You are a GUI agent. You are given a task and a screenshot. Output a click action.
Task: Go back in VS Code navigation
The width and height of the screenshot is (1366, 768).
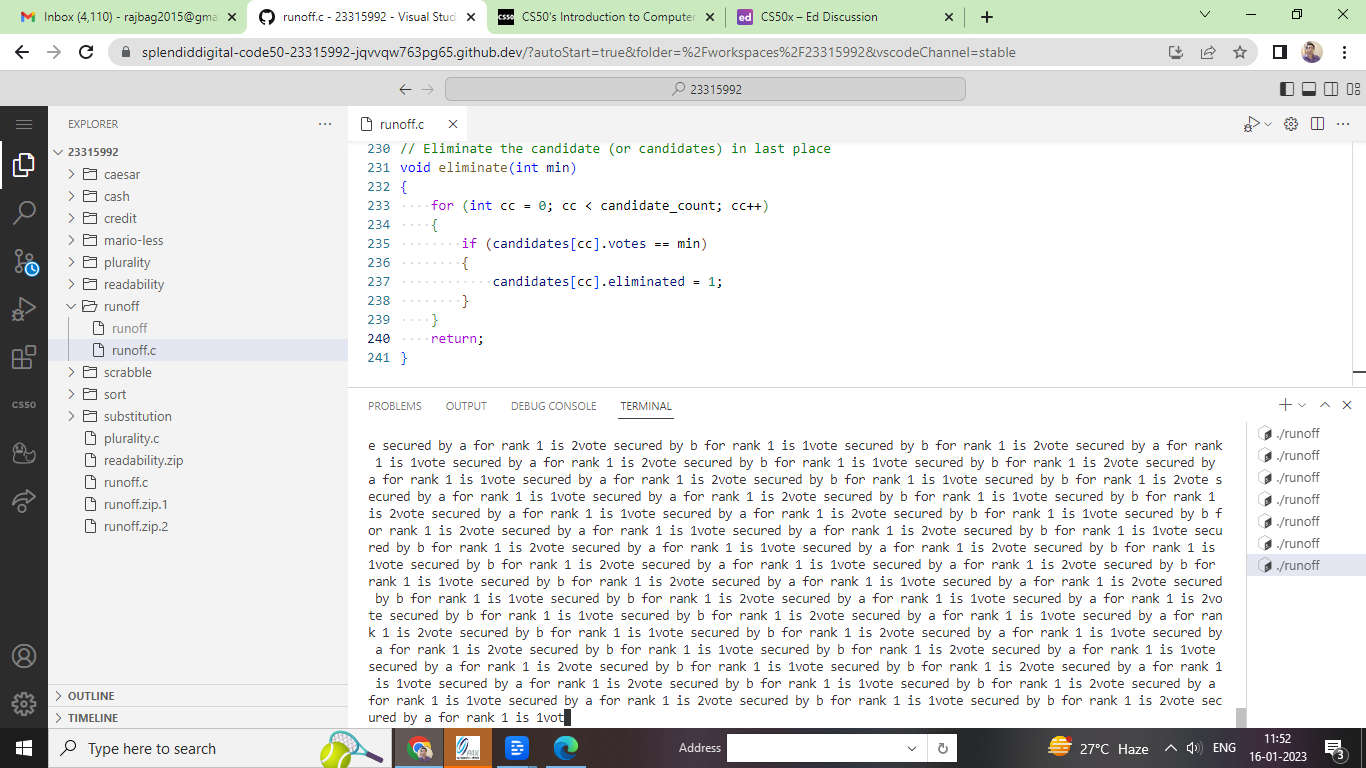405,89
